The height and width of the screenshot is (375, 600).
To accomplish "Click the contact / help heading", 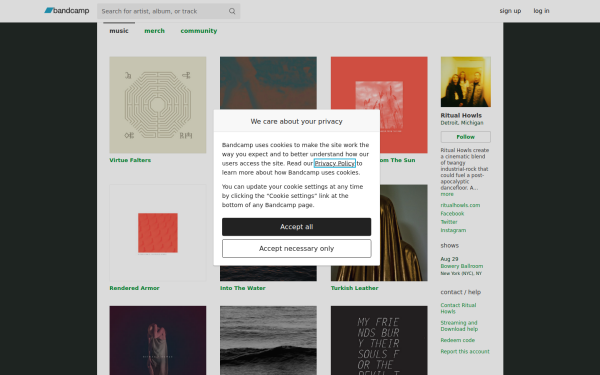I will [461, 292].
